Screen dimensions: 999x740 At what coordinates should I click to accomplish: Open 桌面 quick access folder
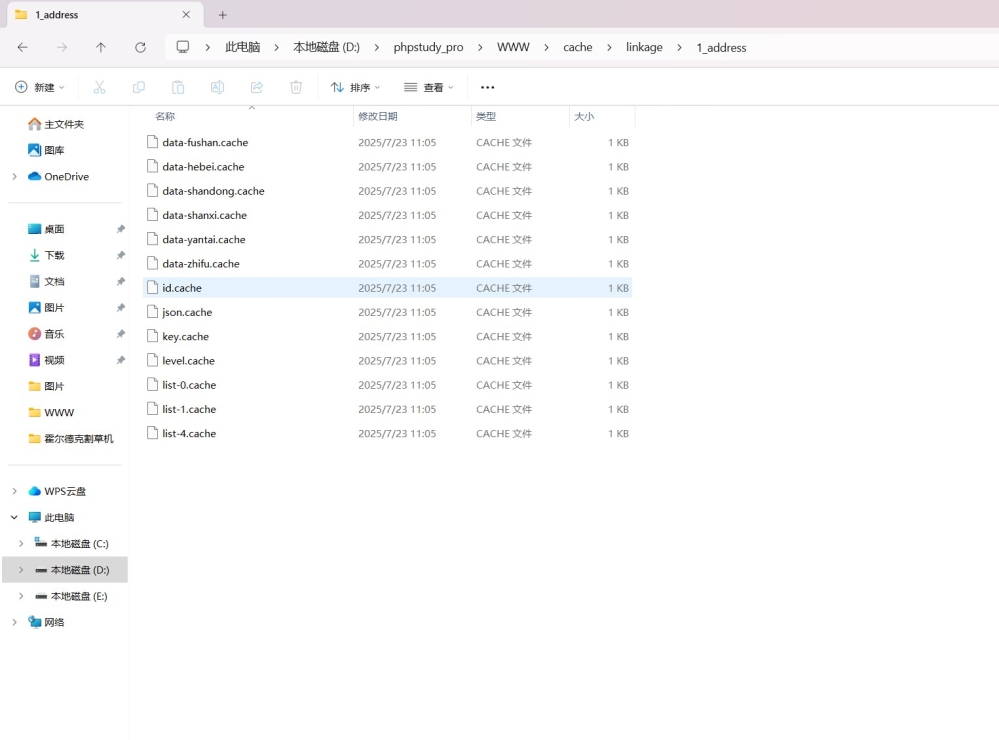46,229
